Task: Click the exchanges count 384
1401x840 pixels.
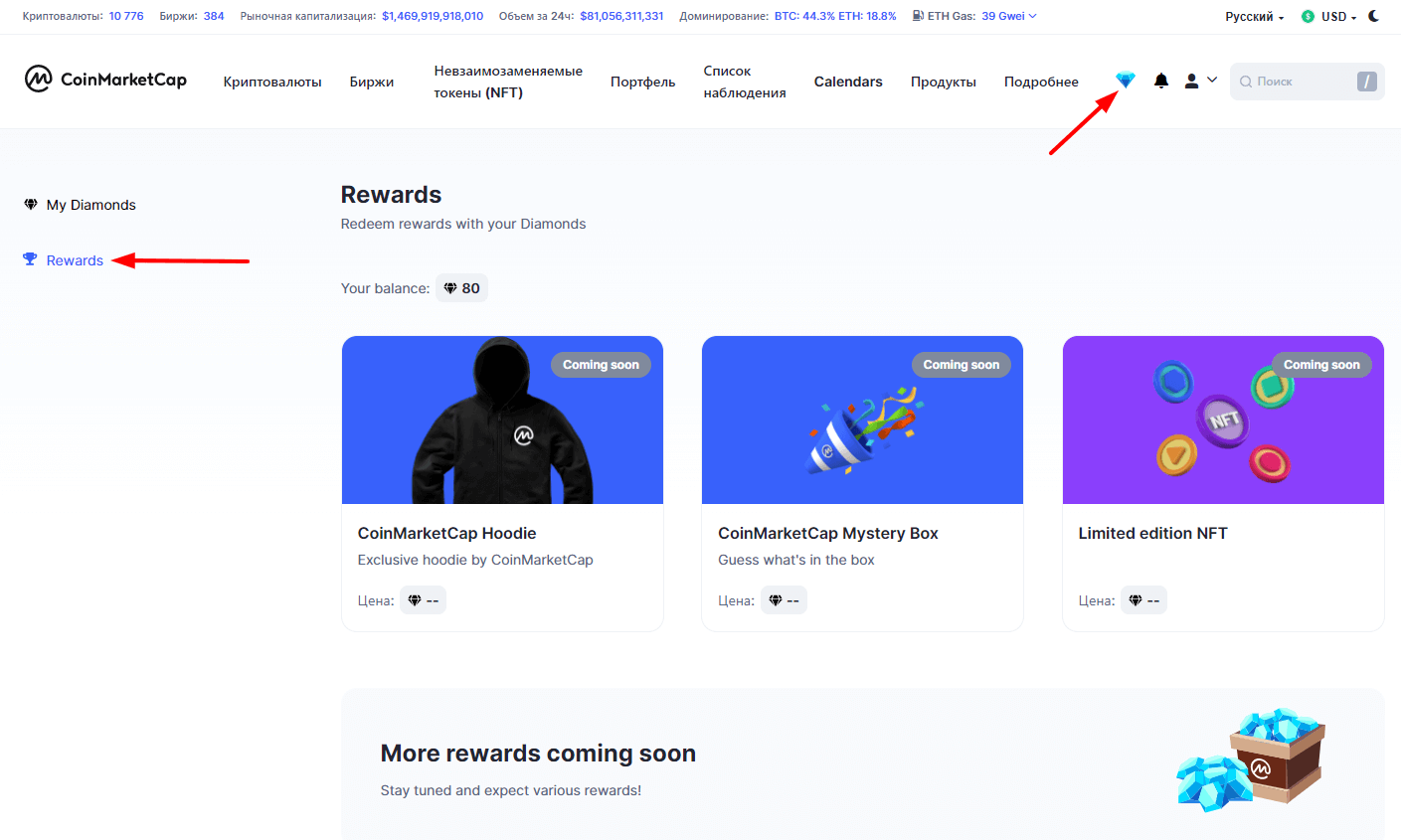Action: point(214,16)
